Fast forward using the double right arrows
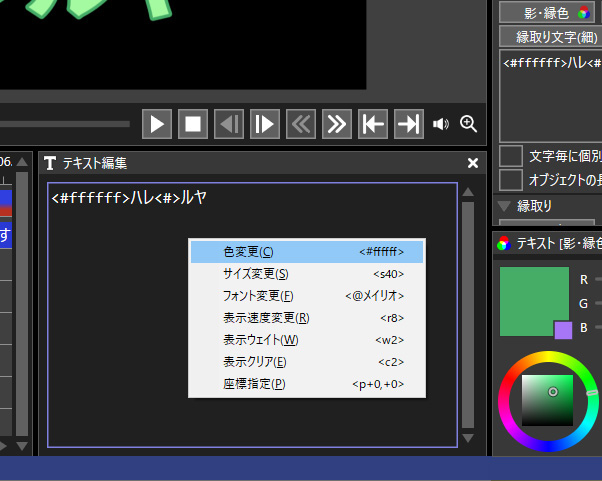This screenshot has width=602, height=481. 337,124
